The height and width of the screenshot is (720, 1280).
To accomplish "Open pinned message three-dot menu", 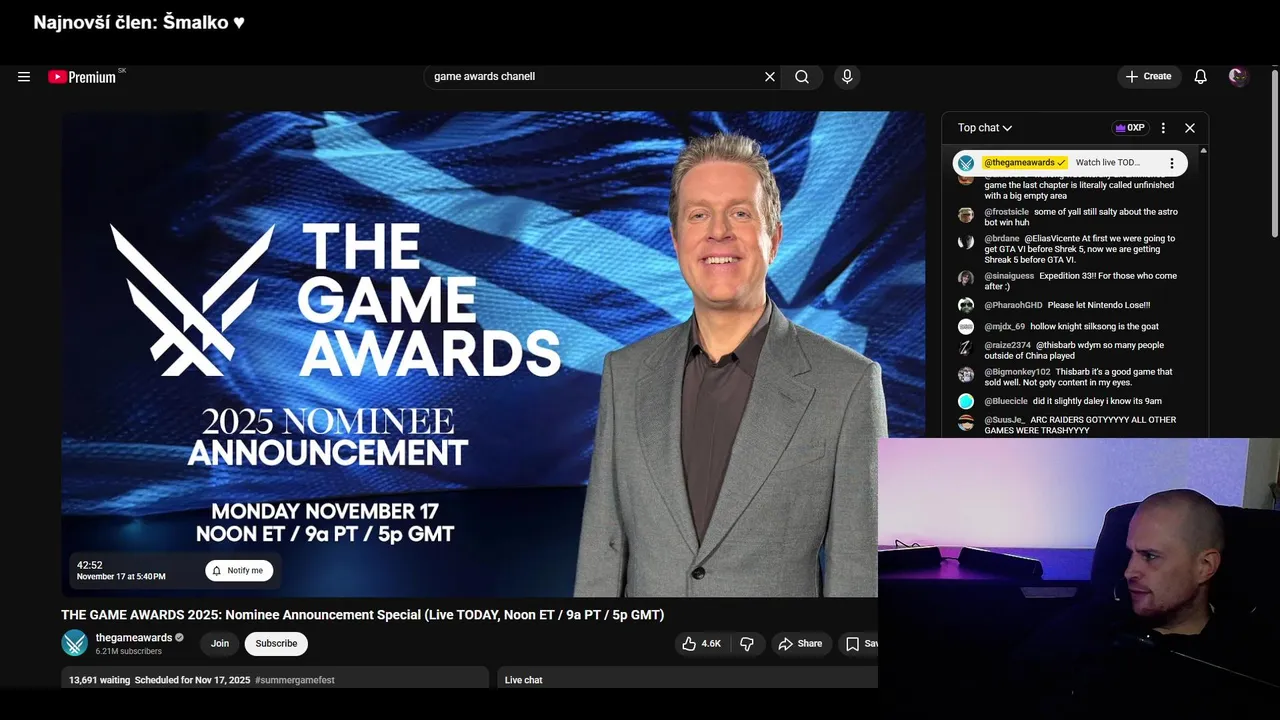I will point(1172,163).
